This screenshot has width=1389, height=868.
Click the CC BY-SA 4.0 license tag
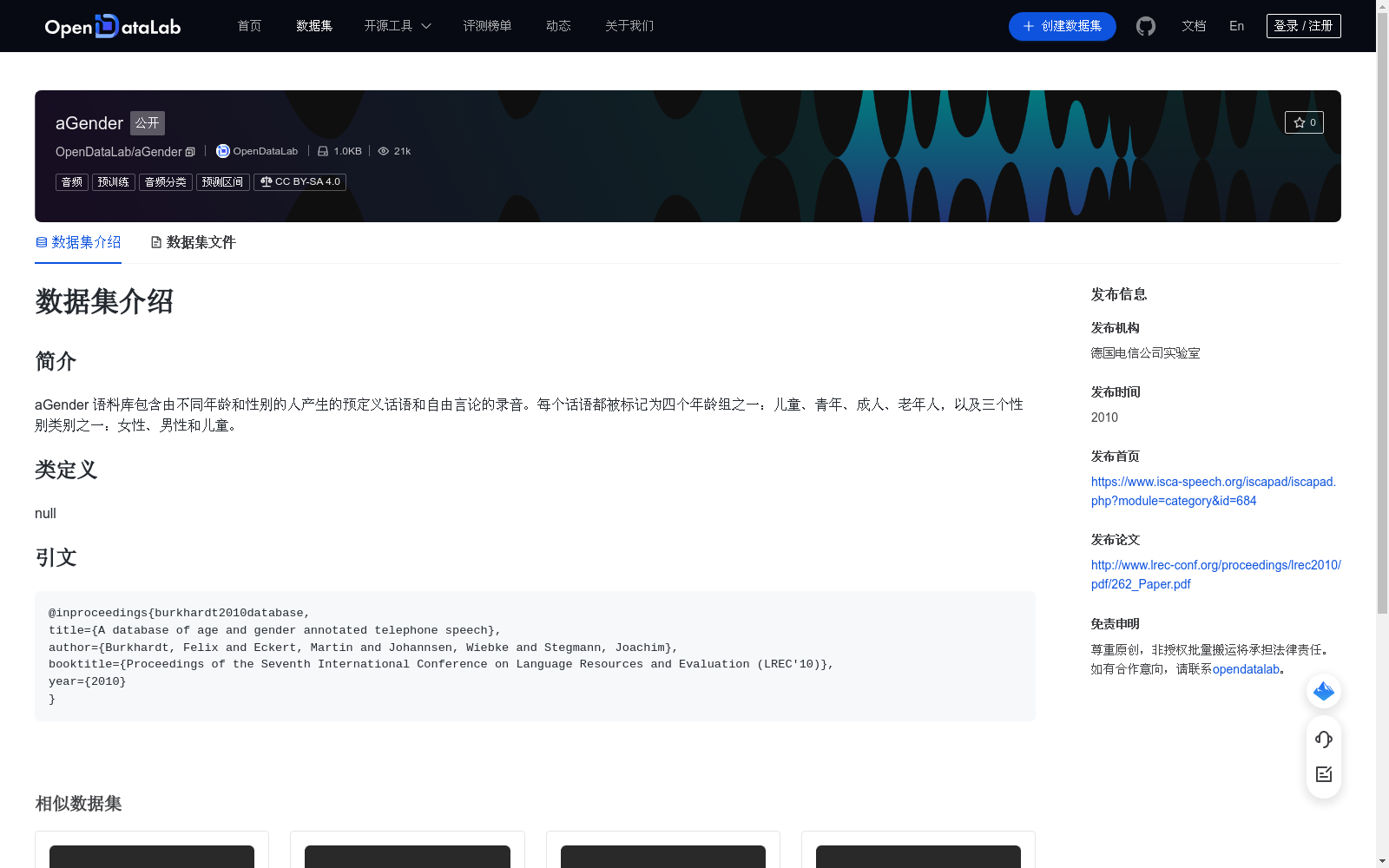[x=300, y=181]
